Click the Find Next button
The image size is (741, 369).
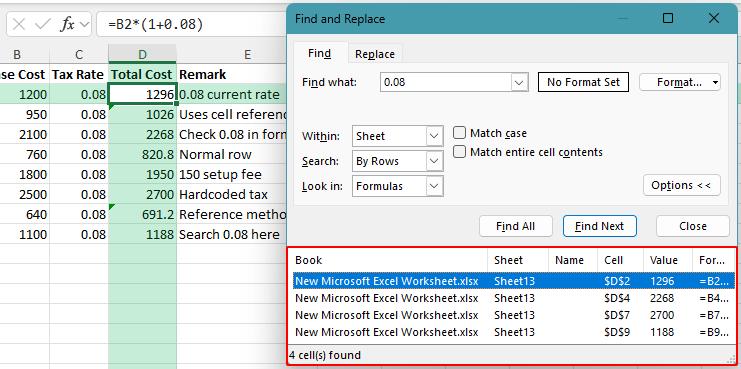[599, 226]
